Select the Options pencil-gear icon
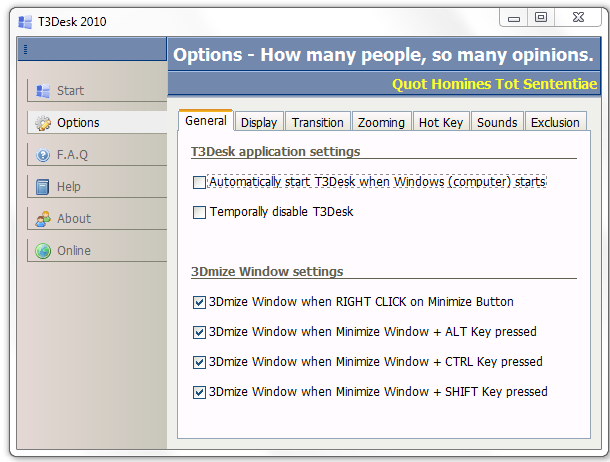 tap(43, 123)
